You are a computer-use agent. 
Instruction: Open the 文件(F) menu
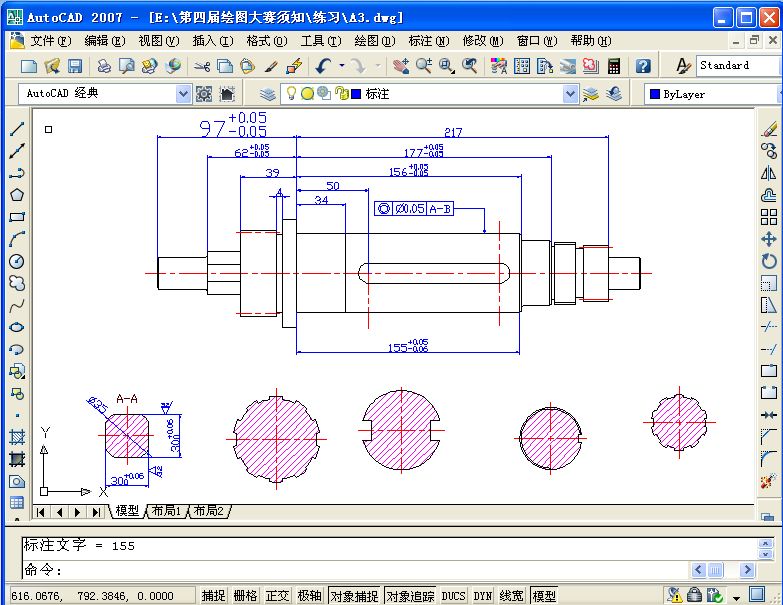[50, 40]
